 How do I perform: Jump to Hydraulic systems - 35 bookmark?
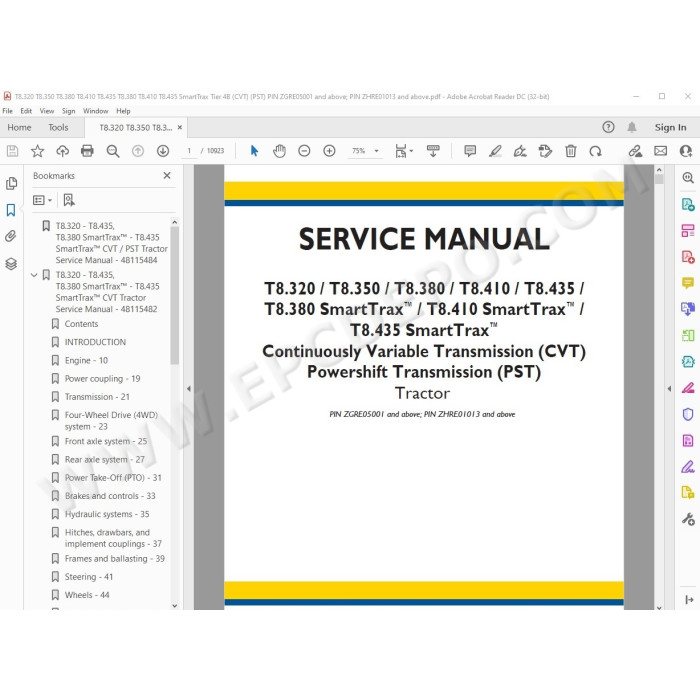click(107, 514)
